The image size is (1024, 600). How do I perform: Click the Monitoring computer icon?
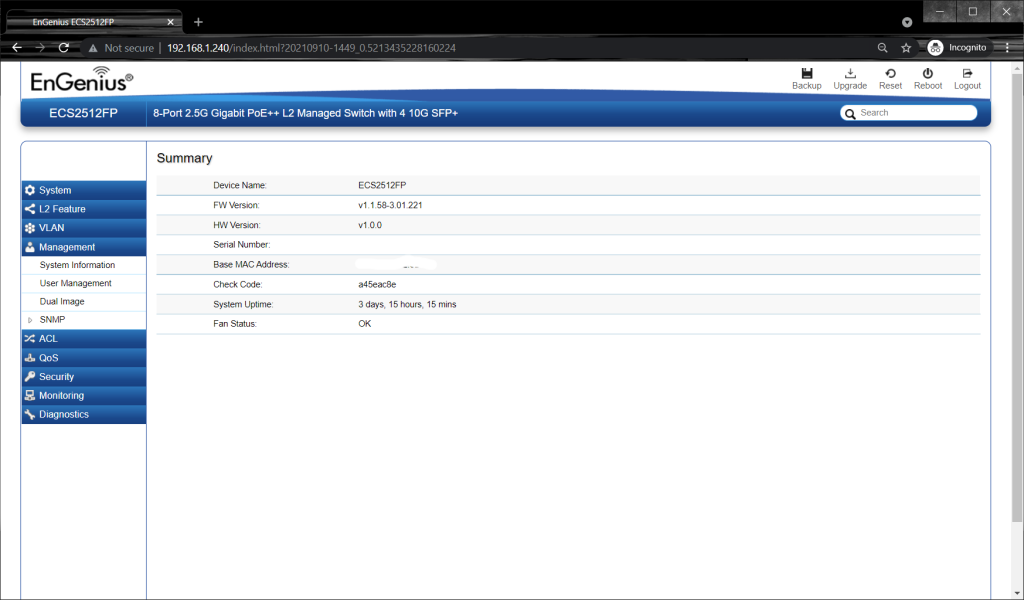pyautogui.click(x=29, y=396)
